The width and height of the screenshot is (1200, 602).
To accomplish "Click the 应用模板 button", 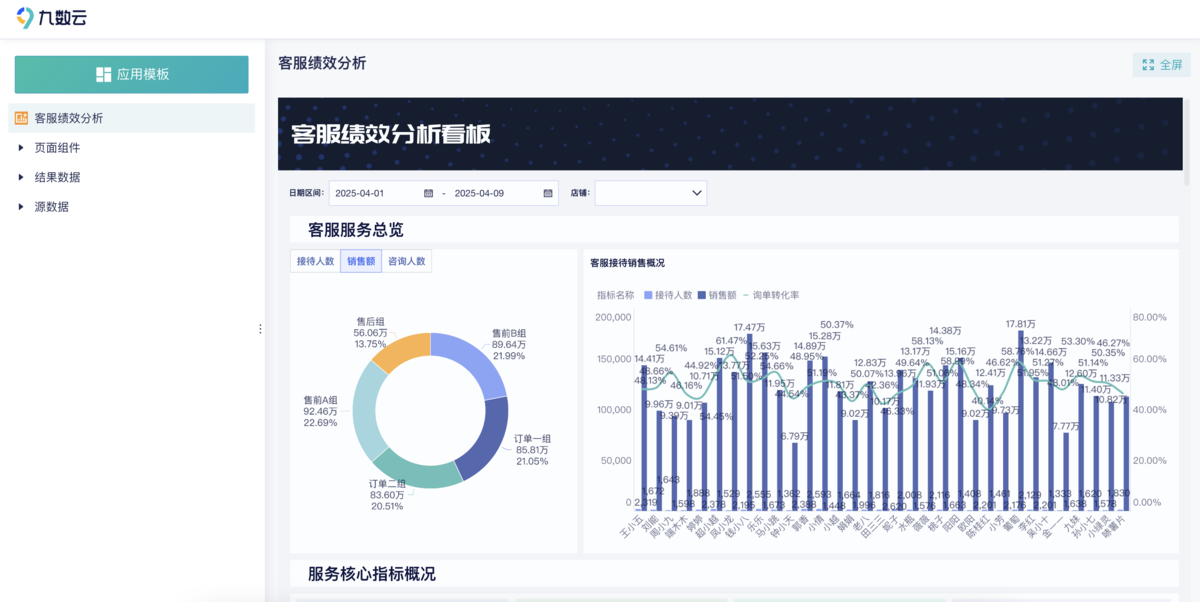I will click(131, 75).
